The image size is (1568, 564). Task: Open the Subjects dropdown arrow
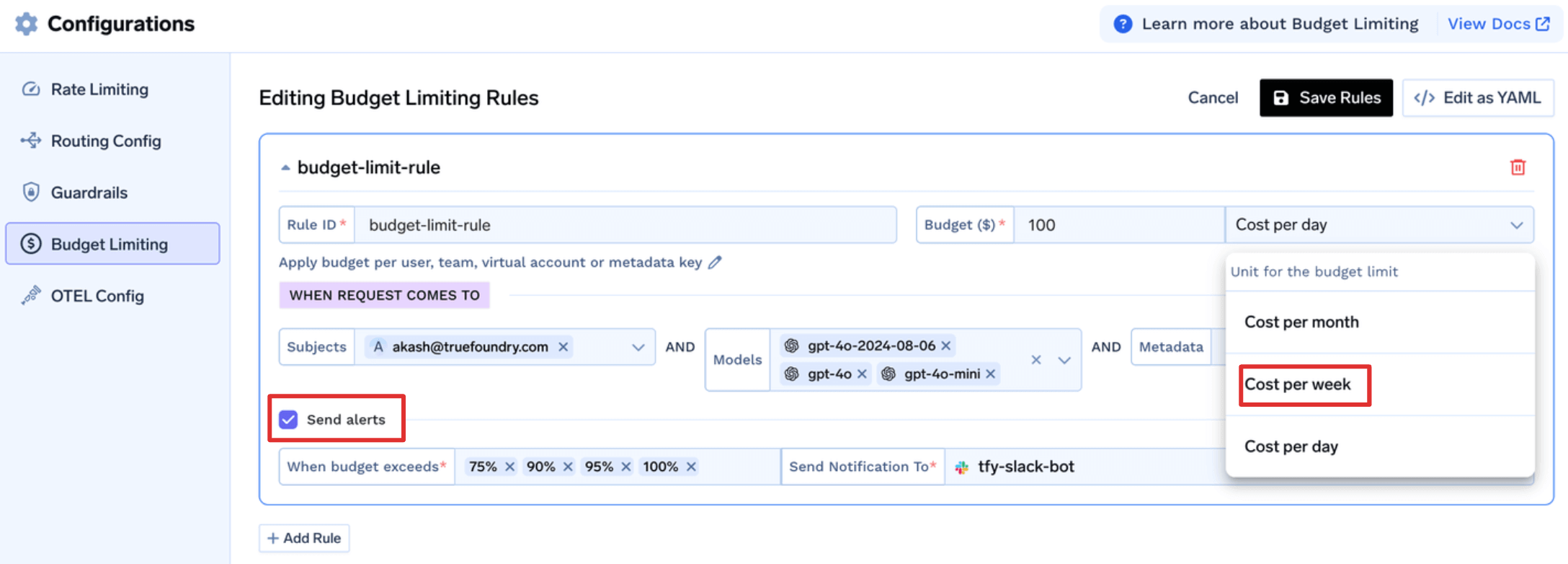coord(638,347)
